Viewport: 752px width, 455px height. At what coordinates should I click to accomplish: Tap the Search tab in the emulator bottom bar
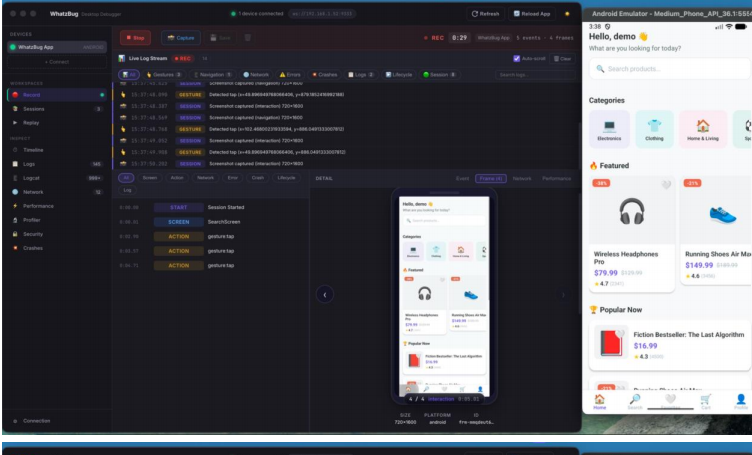click(634, 402)
